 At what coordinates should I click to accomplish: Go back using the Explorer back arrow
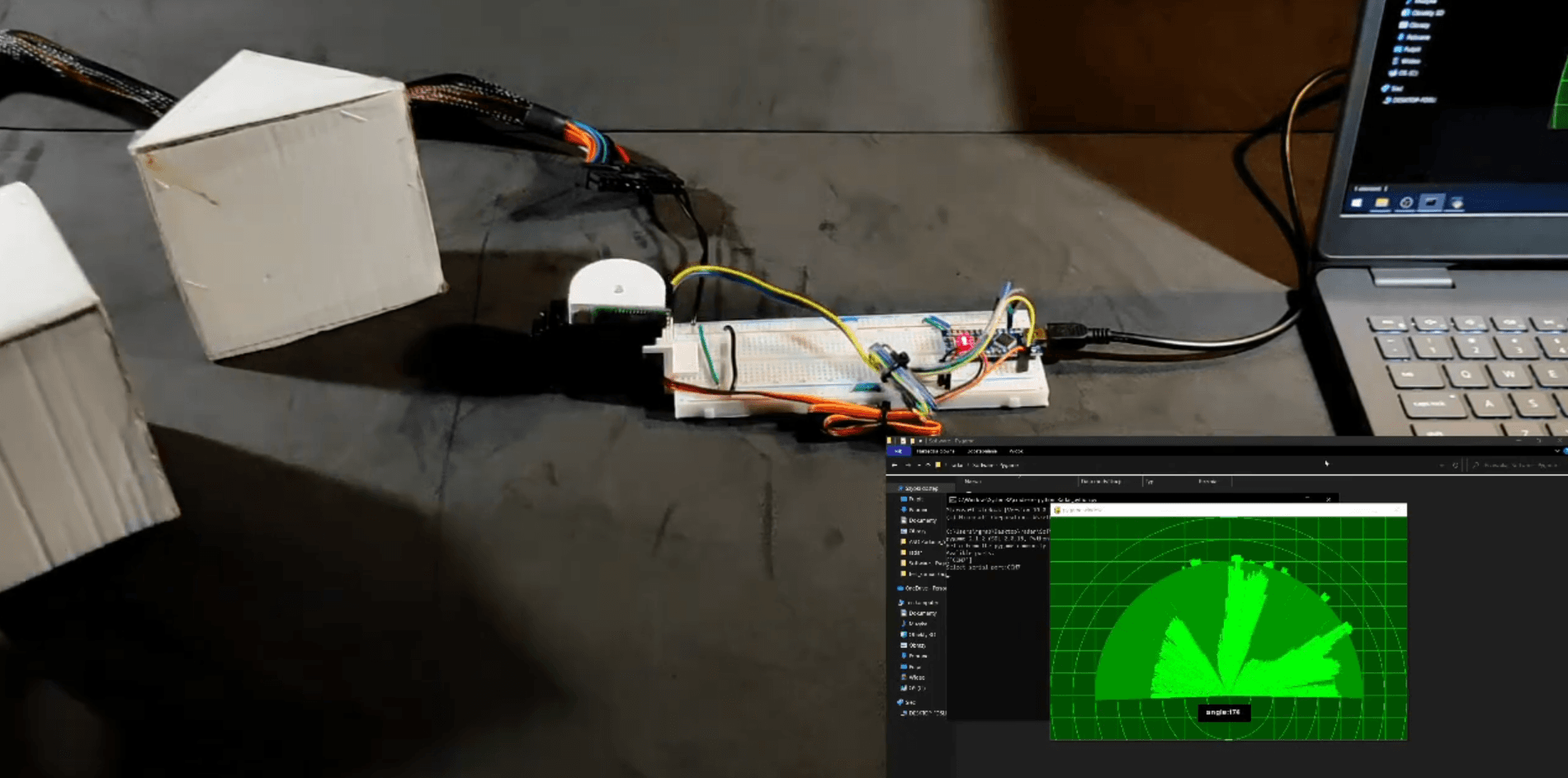point(895,465)
